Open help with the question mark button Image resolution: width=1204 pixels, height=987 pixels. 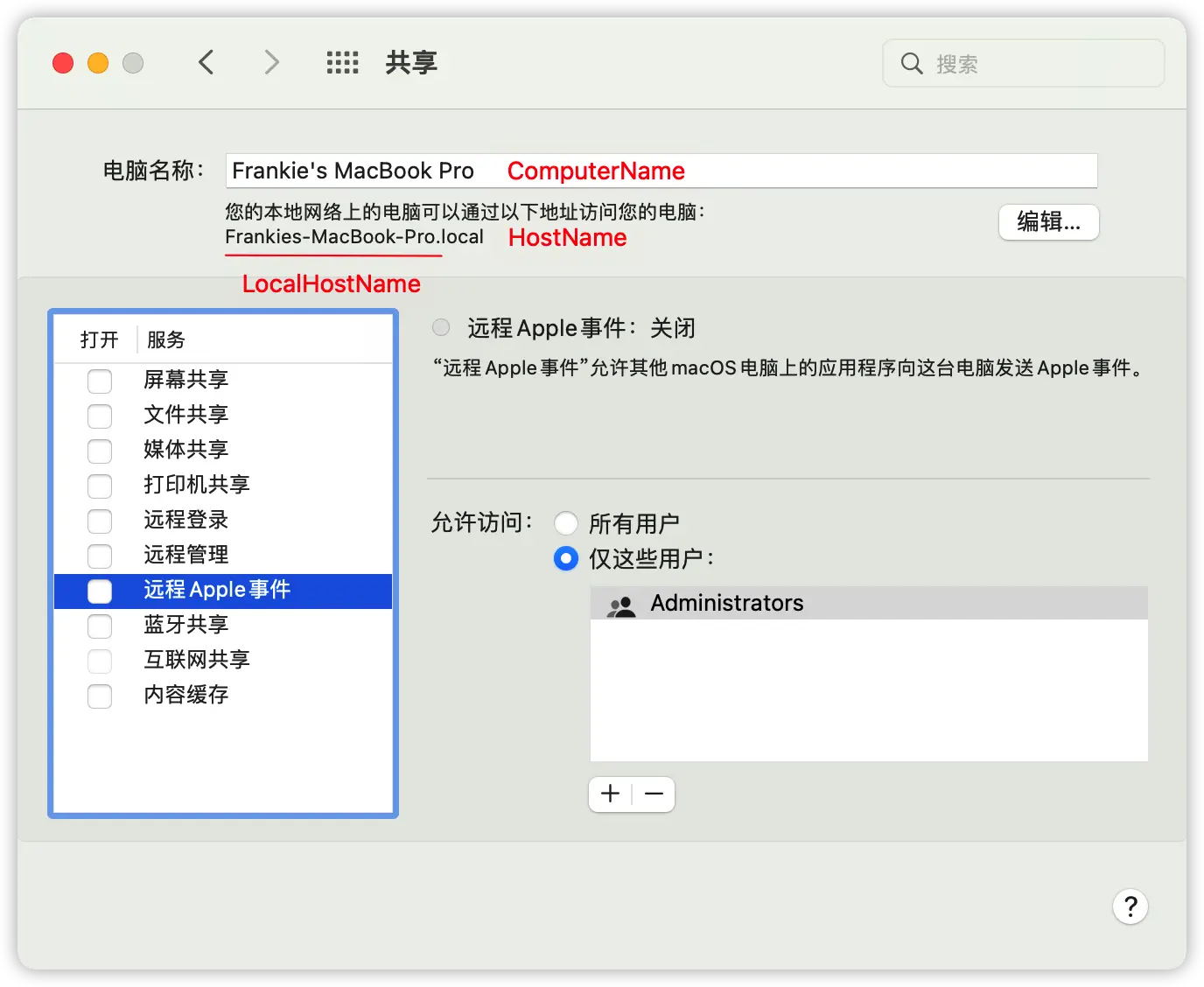[1130, 906]
